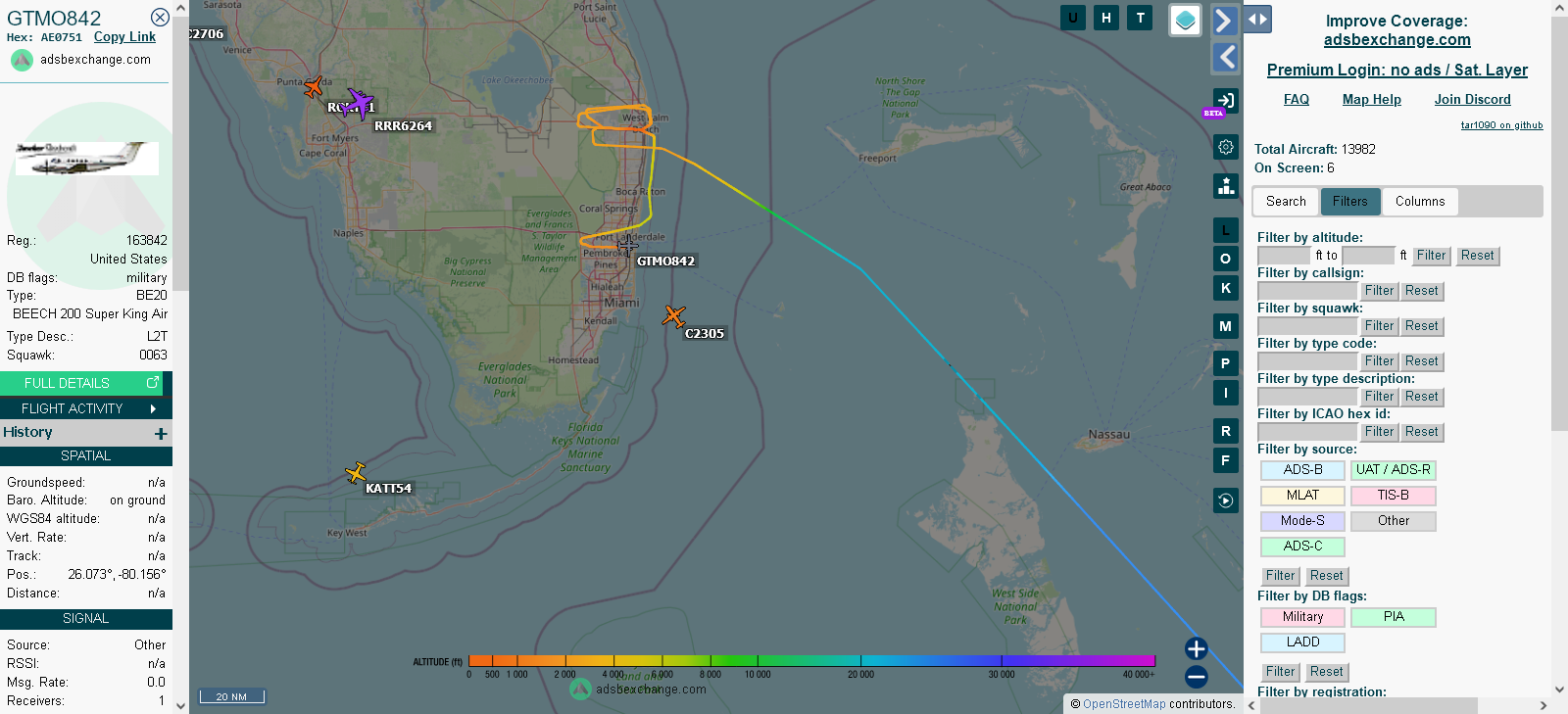Expand the FLIGHT ACTIVITY section
Screen dimensions: 1568x714
coord(86,408)
